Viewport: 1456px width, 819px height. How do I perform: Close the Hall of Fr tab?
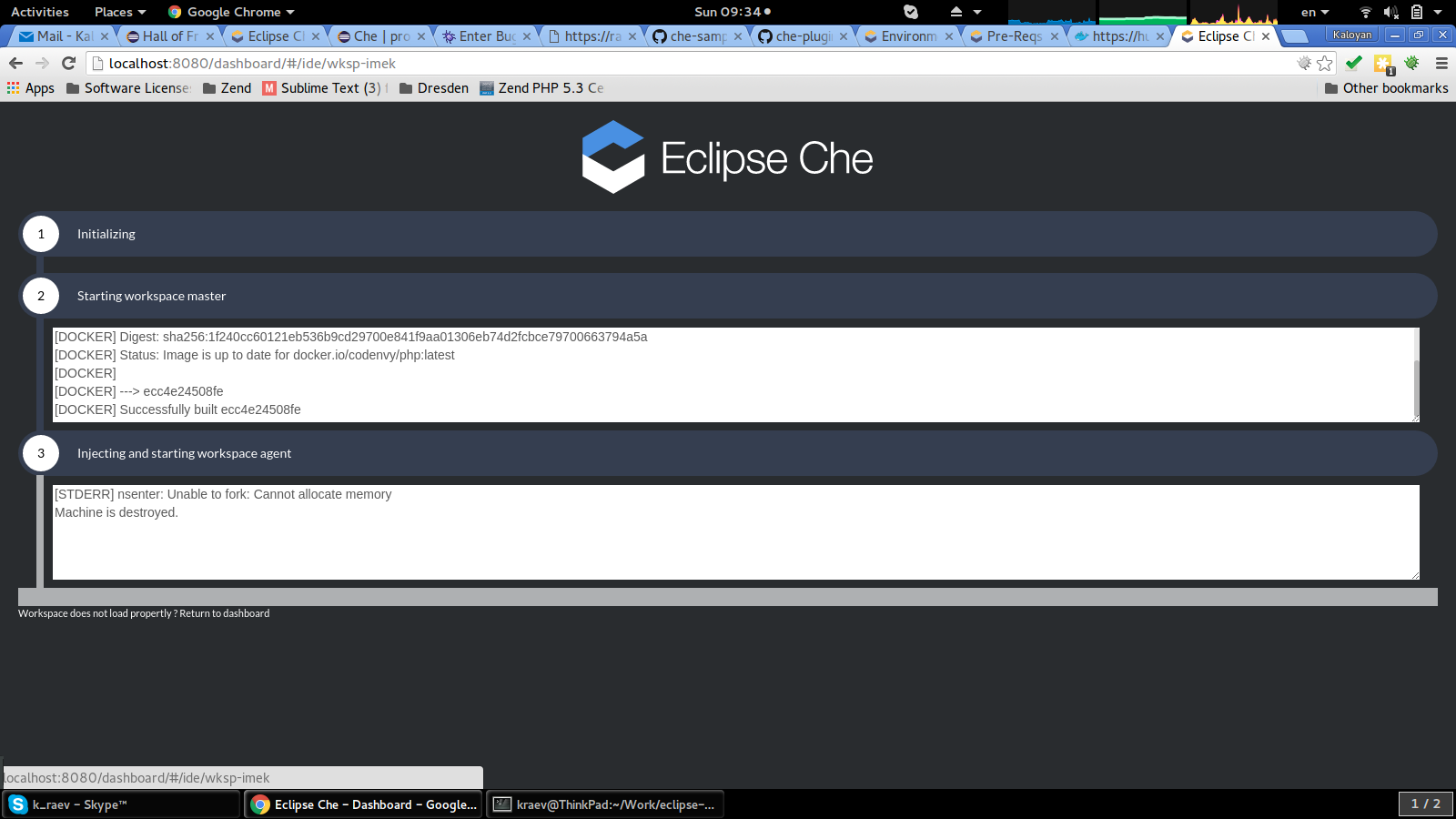[x=210, y=36]
